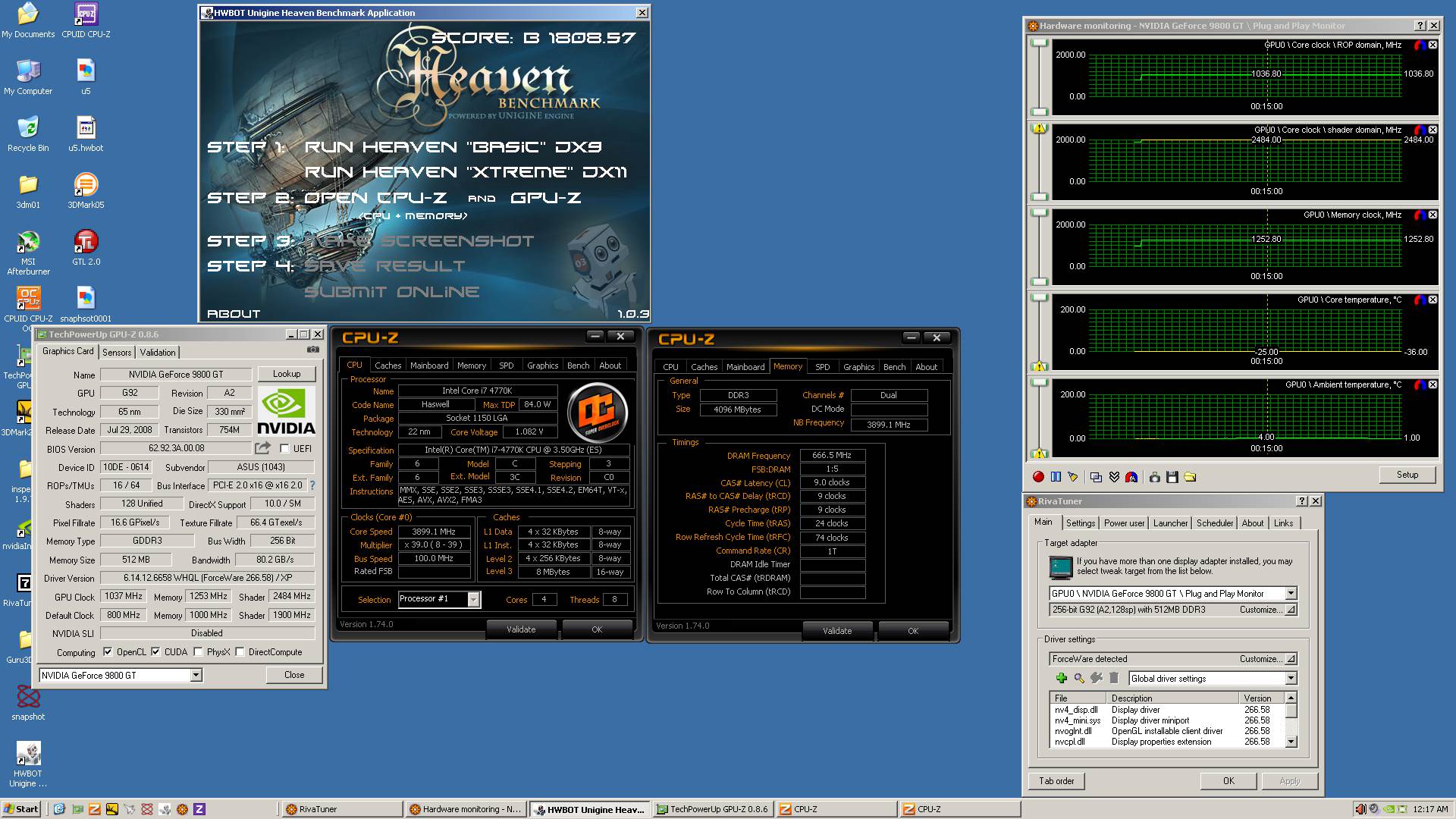The height and width of the screenshot is (819, 1456).
Task: Click the Start button on the taskbar
Action: pos(23,809)
